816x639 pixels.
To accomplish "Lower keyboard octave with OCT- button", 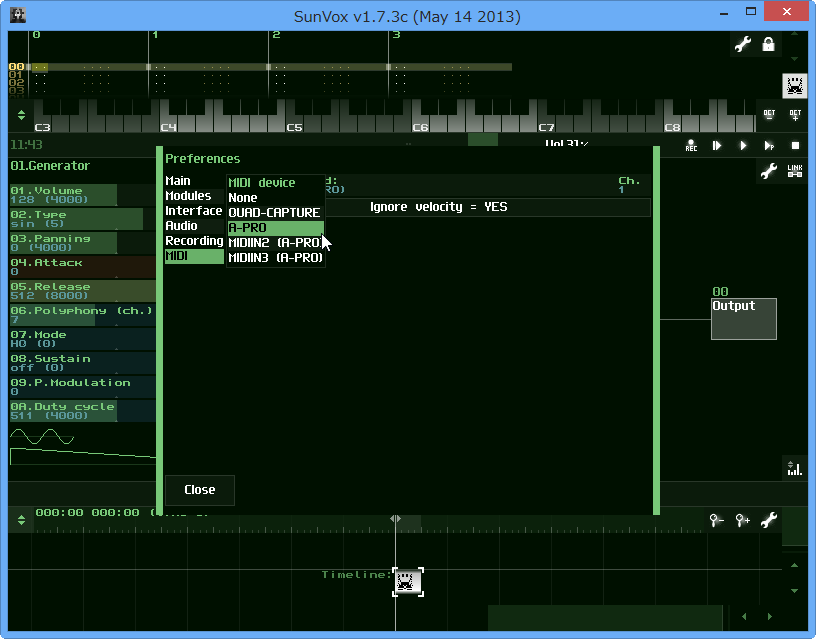I will 769,115.
